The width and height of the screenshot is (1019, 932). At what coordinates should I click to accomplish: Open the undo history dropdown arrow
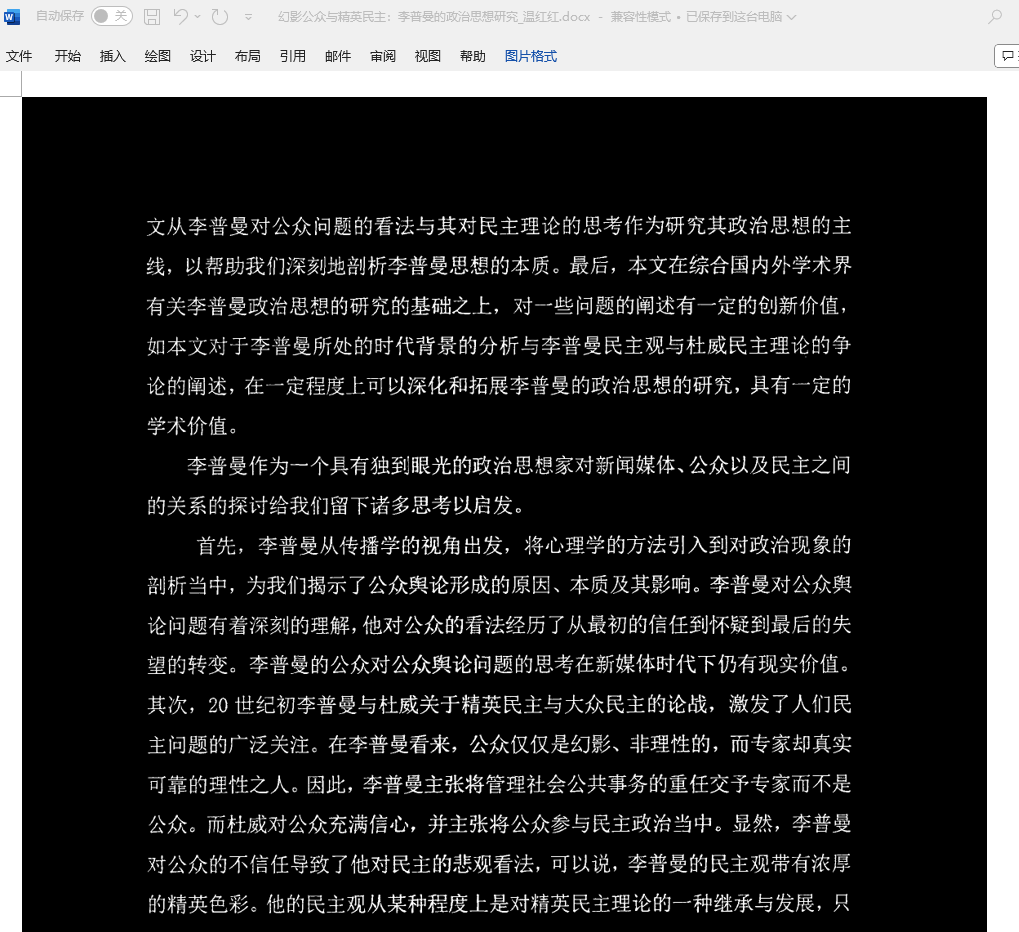pos(198,17)
